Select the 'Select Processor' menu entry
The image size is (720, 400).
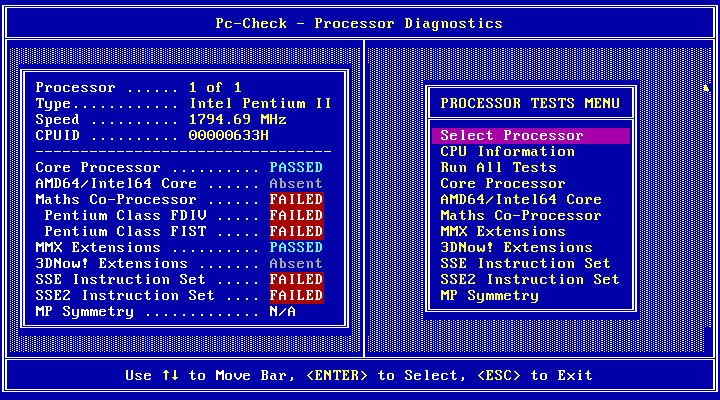coord(531,135)
